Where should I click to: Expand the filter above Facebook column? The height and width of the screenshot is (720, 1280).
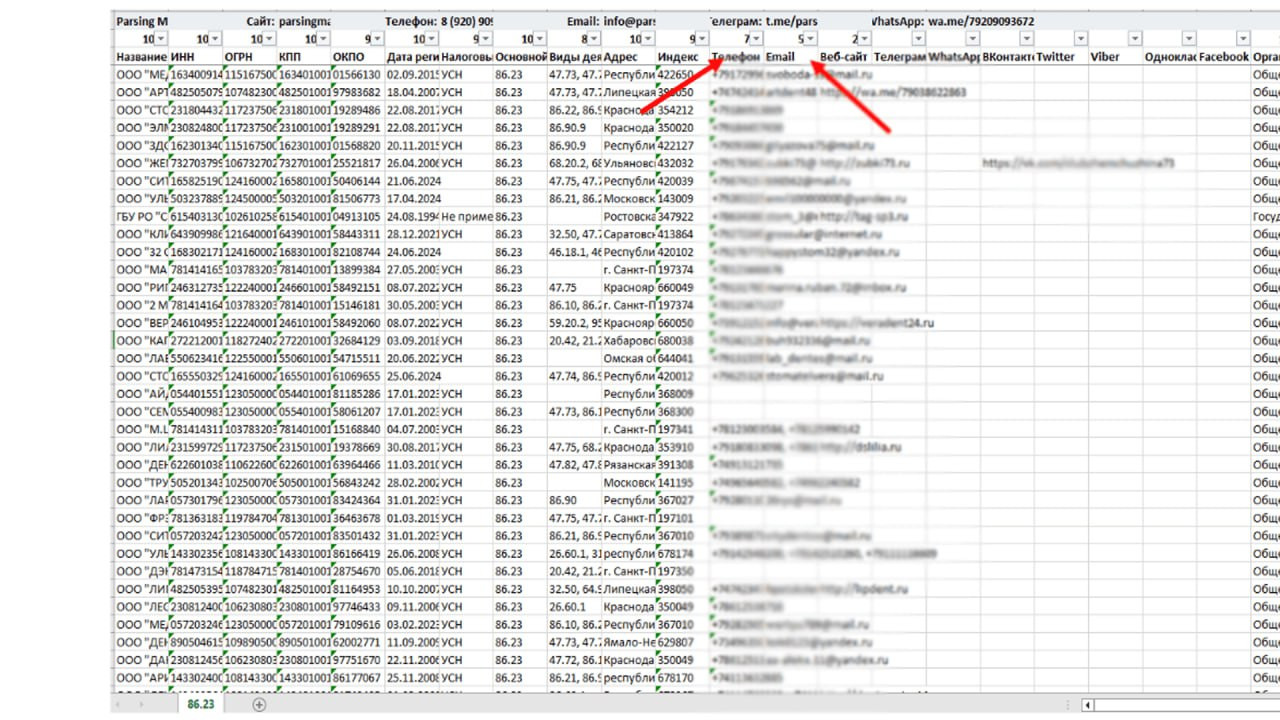[1241, 38]
